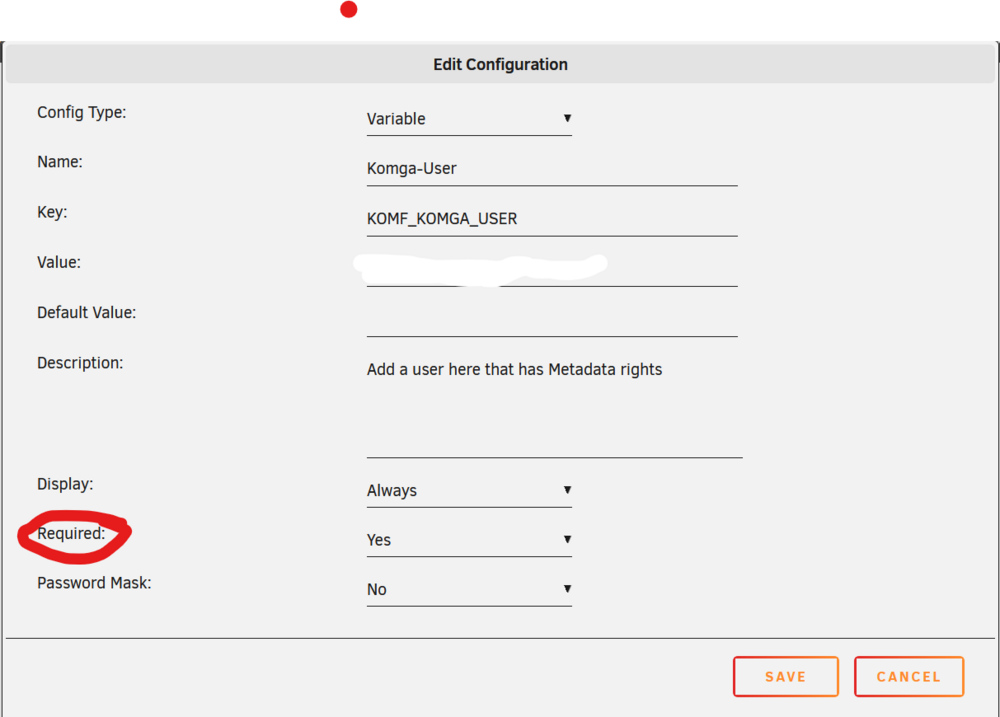
Task: Open the Password Mask dropdown set to No
Action: click(x=469, y=590)
